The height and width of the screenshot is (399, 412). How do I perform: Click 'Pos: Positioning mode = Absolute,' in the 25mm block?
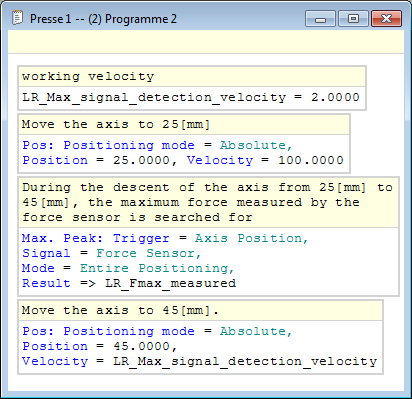pos(157,145)
